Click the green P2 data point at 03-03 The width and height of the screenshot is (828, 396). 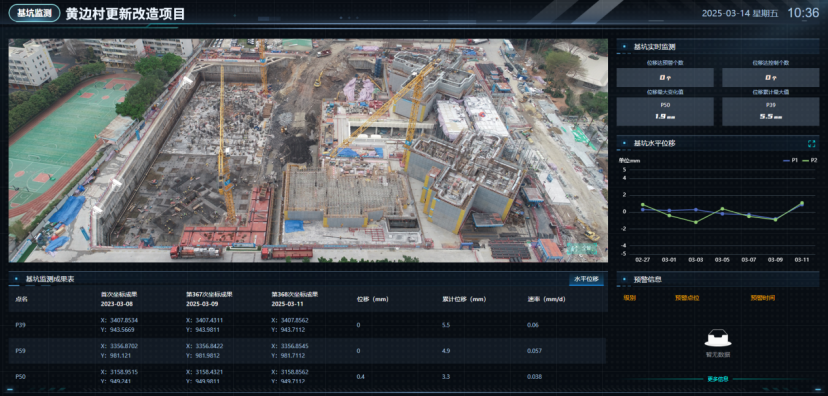pyautogui.click(x=695, y=222)
